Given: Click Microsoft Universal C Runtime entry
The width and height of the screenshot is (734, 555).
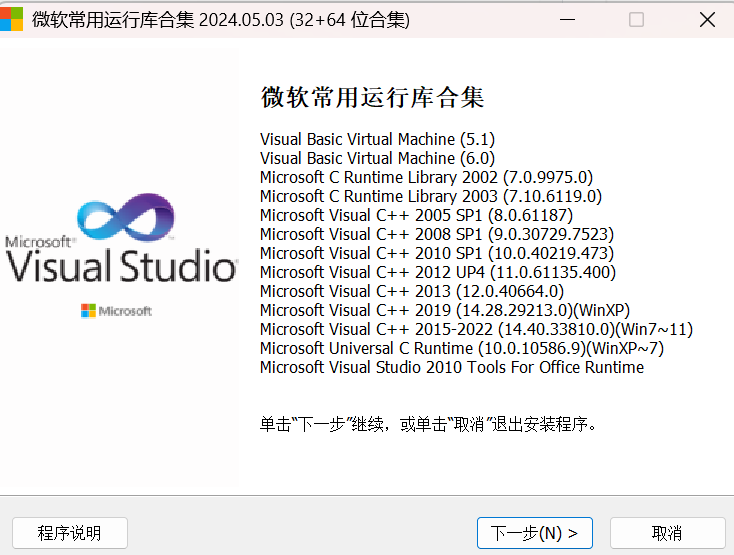Looking at the screenshot, I should [461, 348].
